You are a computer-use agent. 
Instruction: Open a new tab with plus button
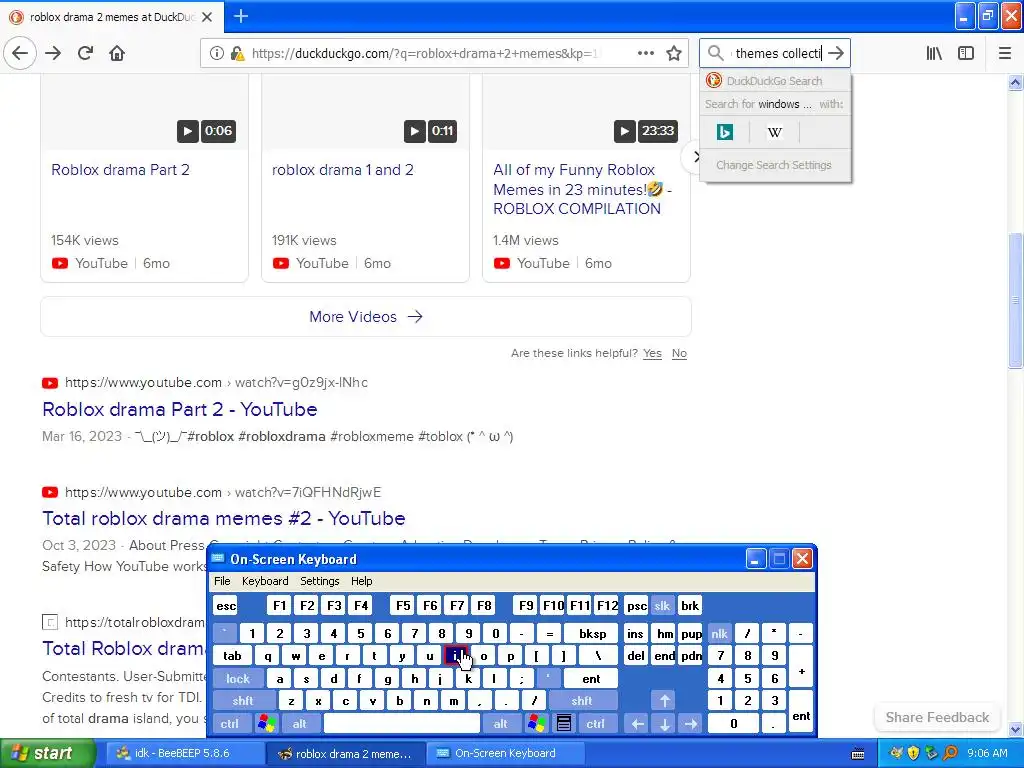(241, 16)
